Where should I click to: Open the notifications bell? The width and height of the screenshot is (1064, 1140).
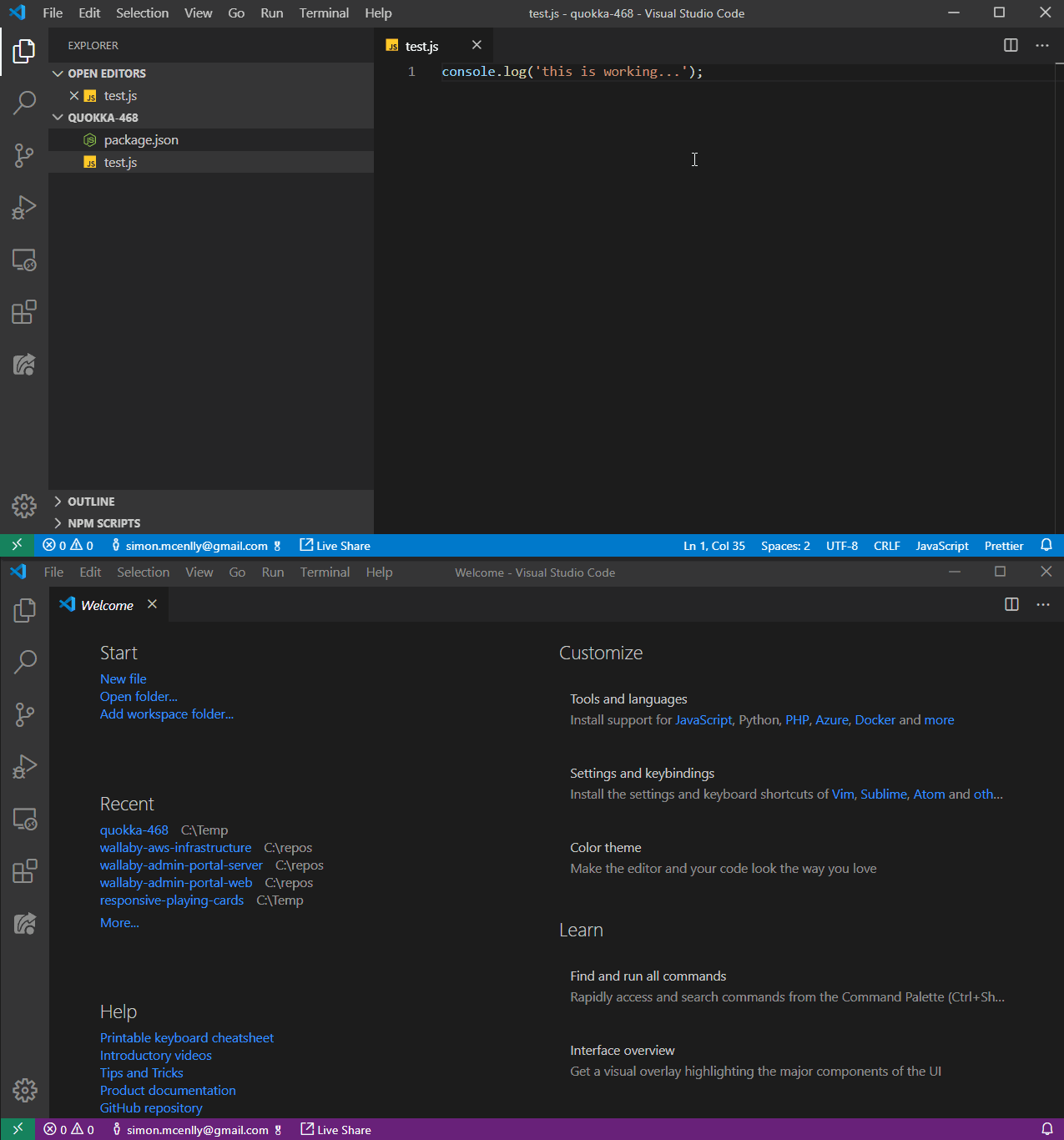[x=1046, y=545]
